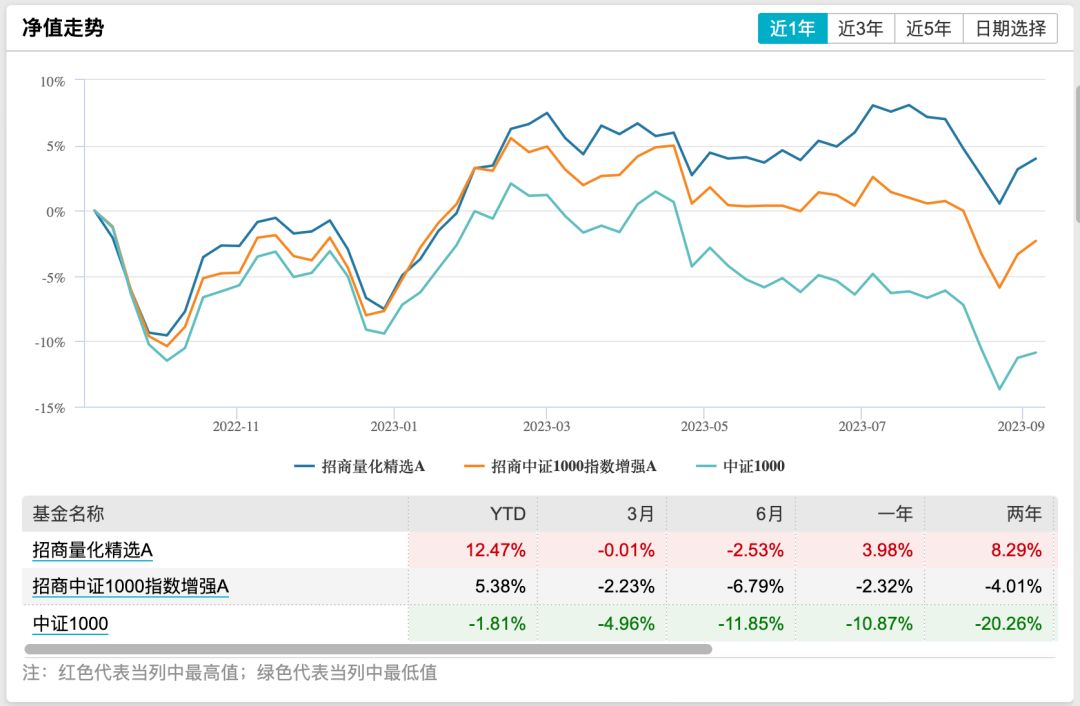Select the 近1年 time range
The image size is (1080, 706).
[x=793, y=28]
